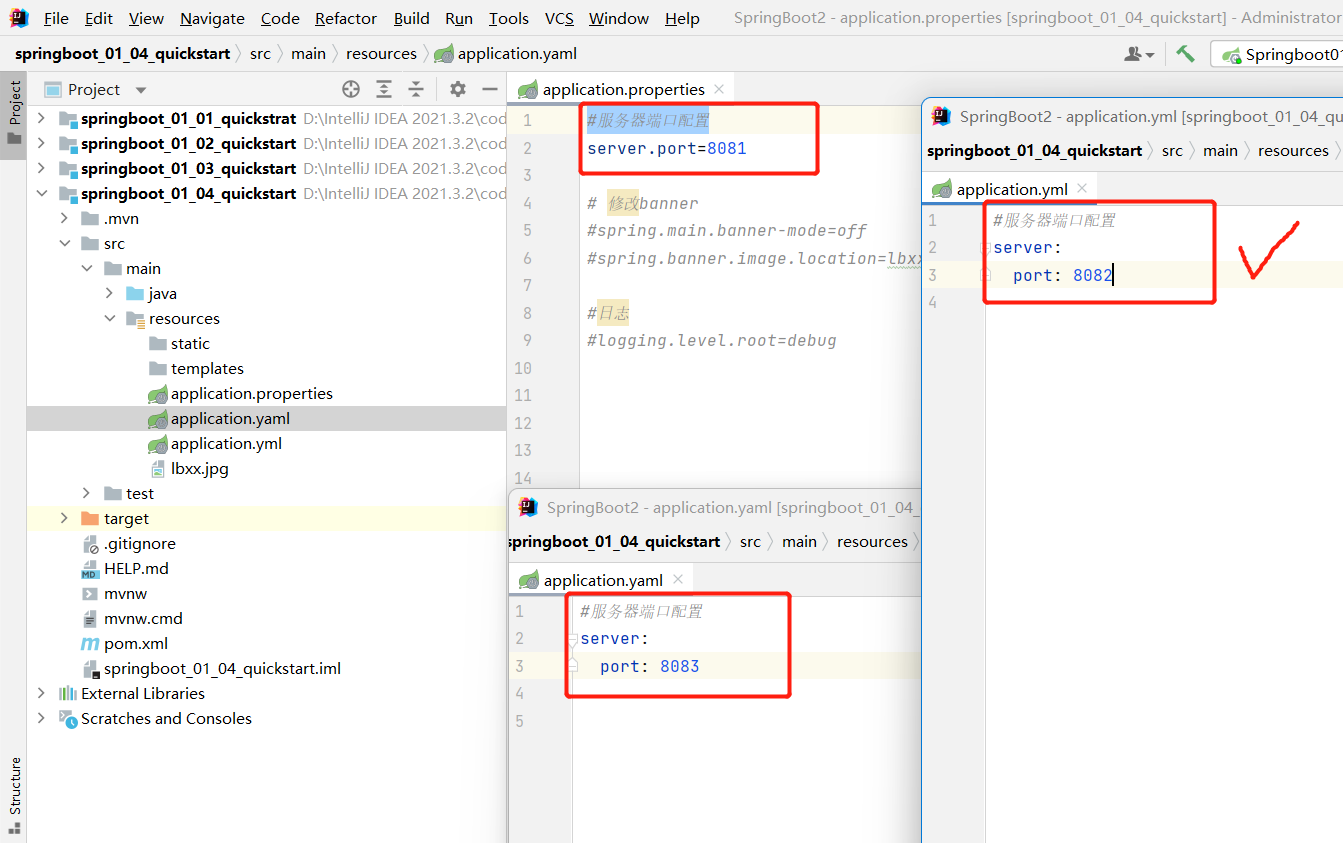1343x843 pixels.
Task: Click the IntelliJ IDEA logo in title bar
Action: (19, 17)
